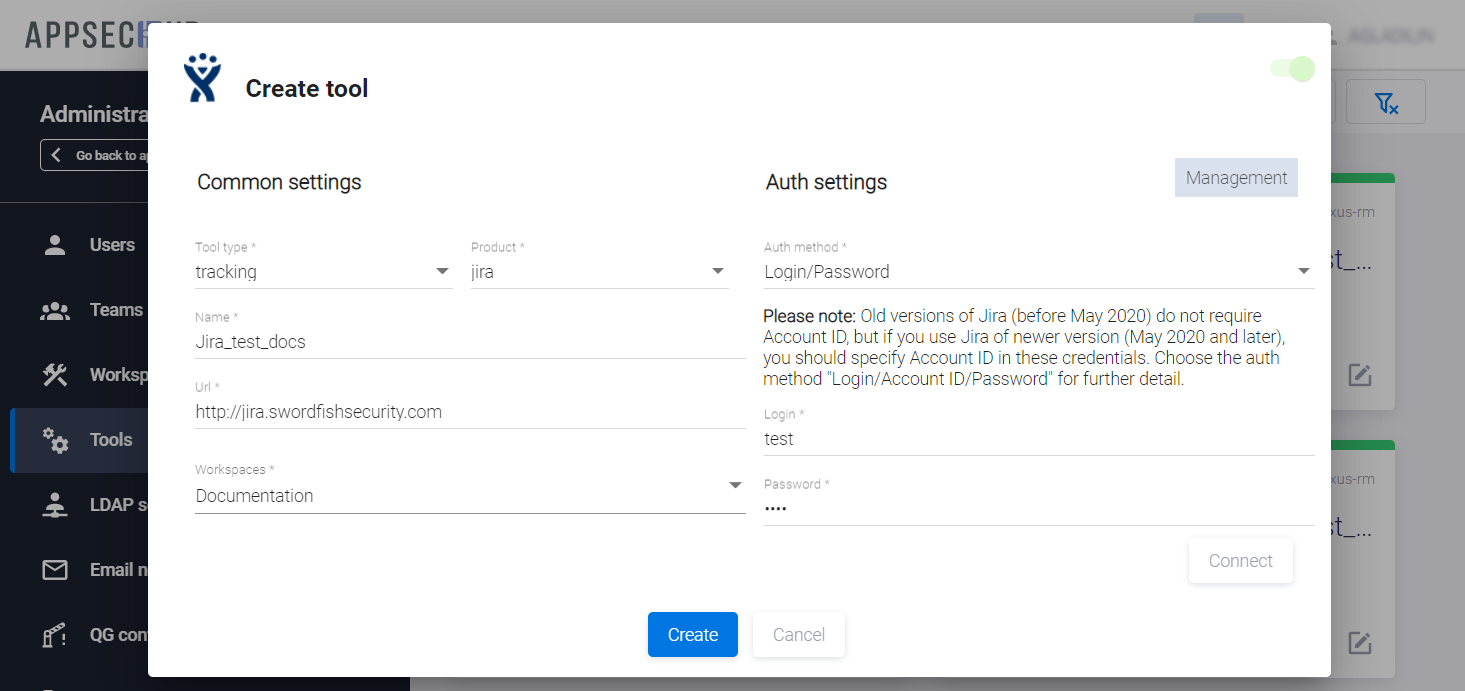The height and width of the screenshot is (691, 1465).
Task: Toggle the tool enabled switch off
Action: (x=1292, y=69)
